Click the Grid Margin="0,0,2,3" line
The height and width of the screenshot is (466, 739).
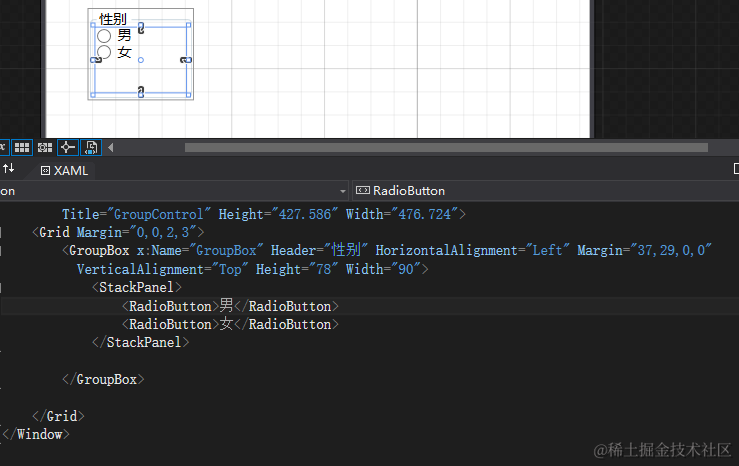(118, 232)
